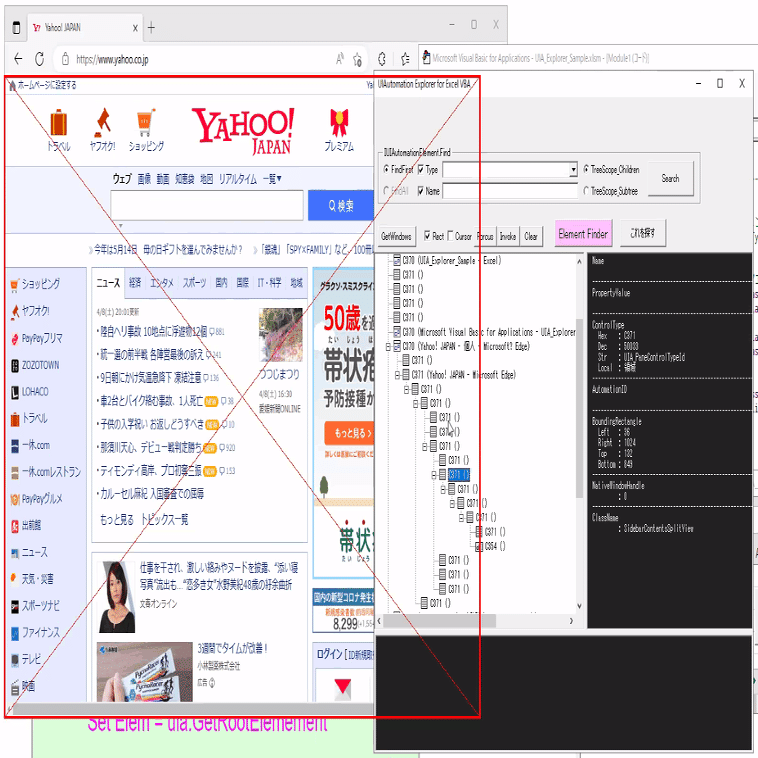Open the IT・科学 news tab
Viewport: 758px width, 758px height.
pos(269,283)
